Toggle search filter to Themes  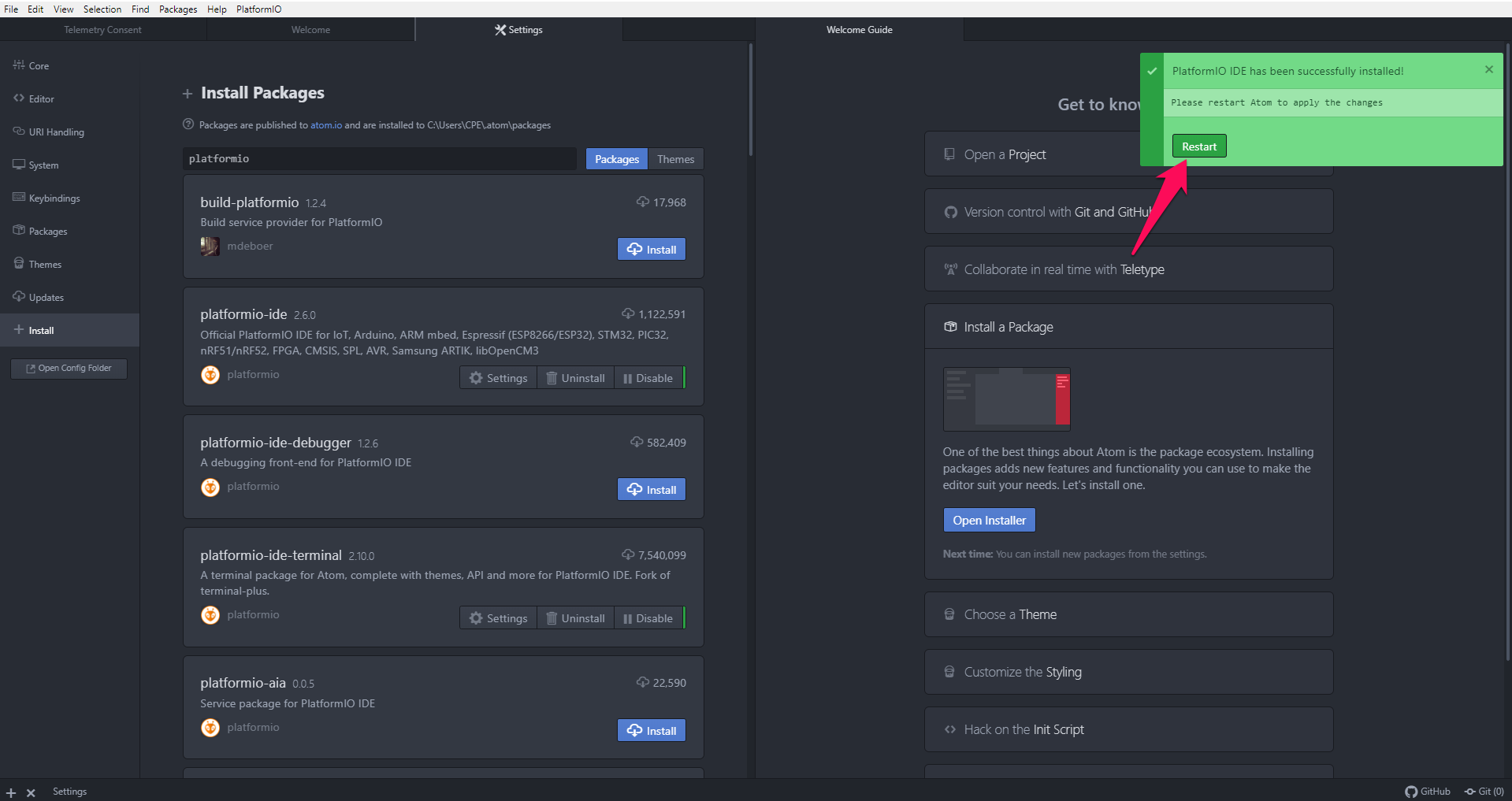point(676,159)
